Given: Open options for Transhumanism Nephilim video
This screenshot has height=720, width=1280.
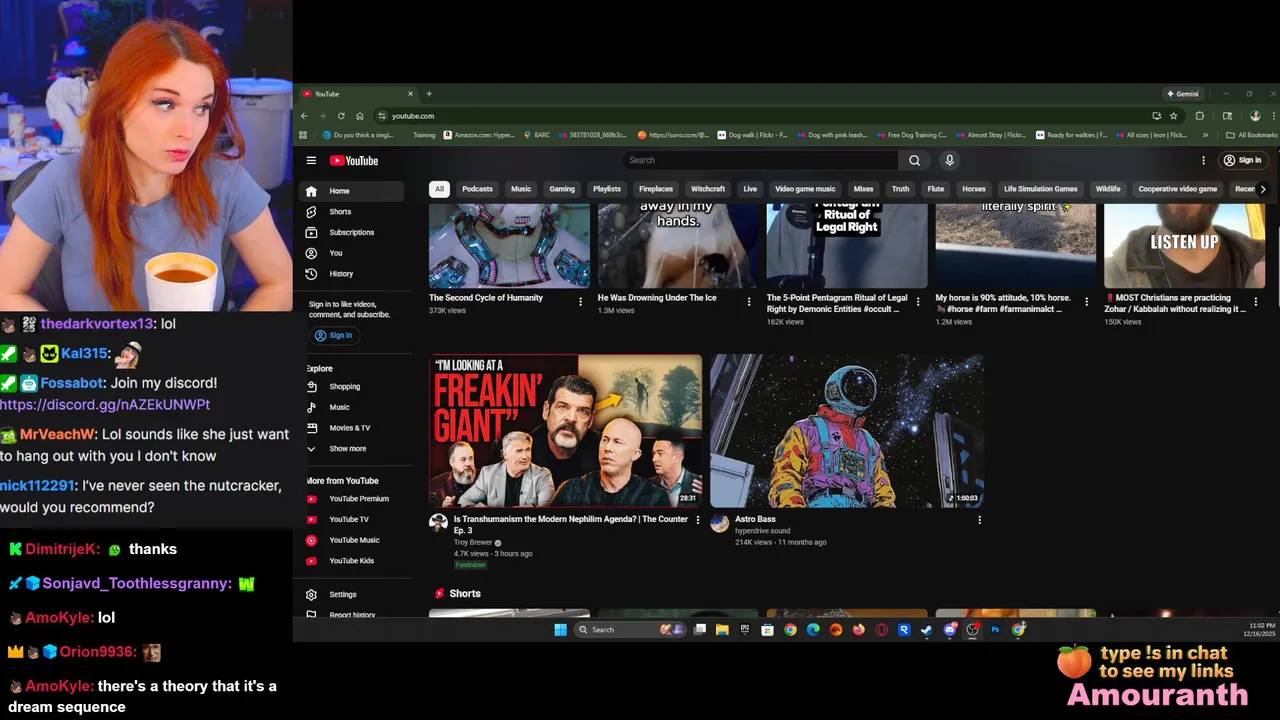Looking at the screenshot, I should pyautogui.click(x=698, y=520).
